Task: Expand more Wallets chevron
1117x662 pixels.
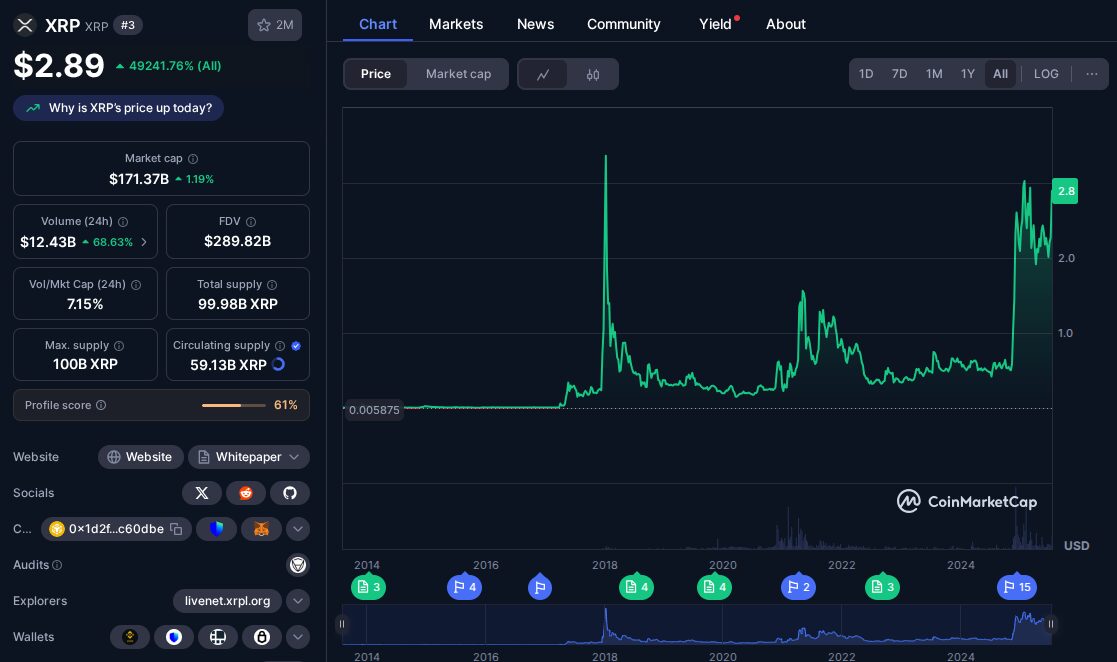Action: tap(298, 637)
